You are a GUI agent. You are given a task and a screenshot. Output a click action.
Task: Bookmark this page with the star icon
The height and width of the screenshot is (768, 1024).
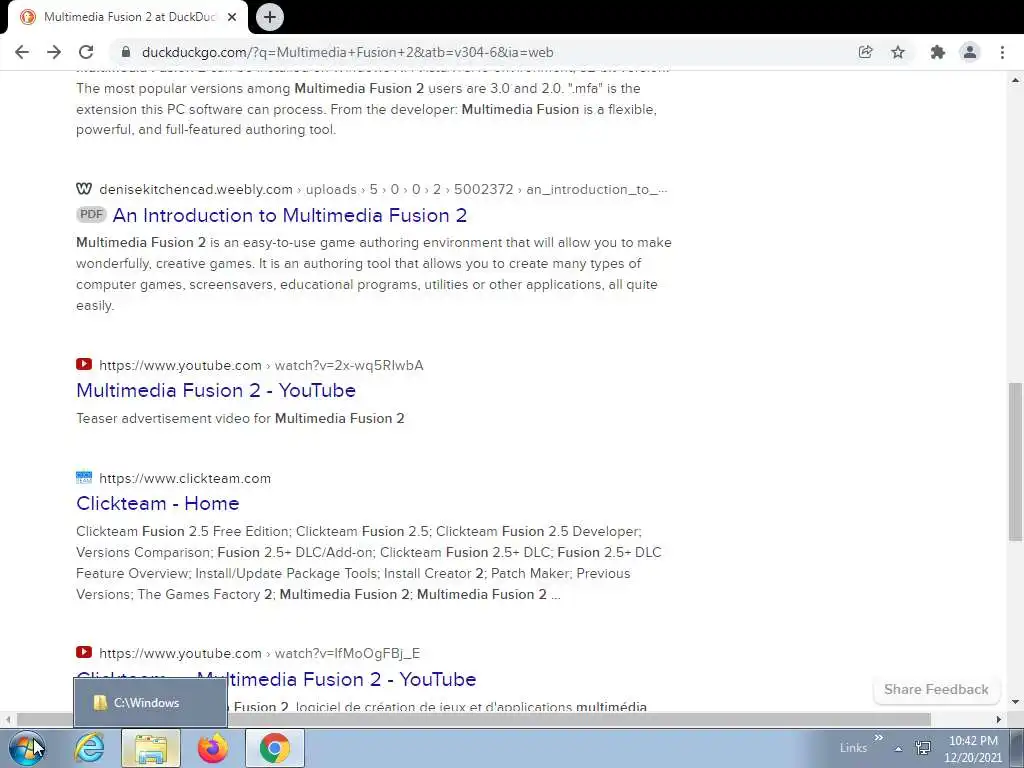[x=898, y=52]
